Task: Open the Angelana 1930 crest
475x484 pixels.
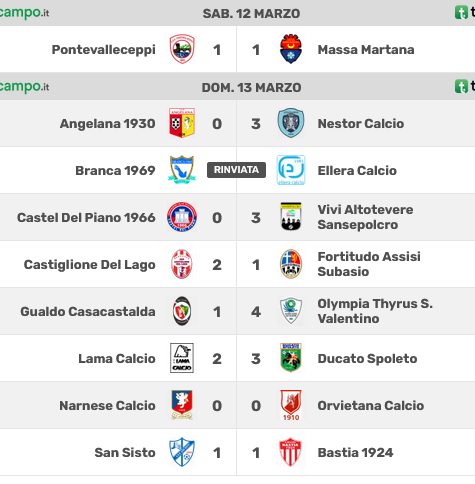Action: (x=182, y=123)
